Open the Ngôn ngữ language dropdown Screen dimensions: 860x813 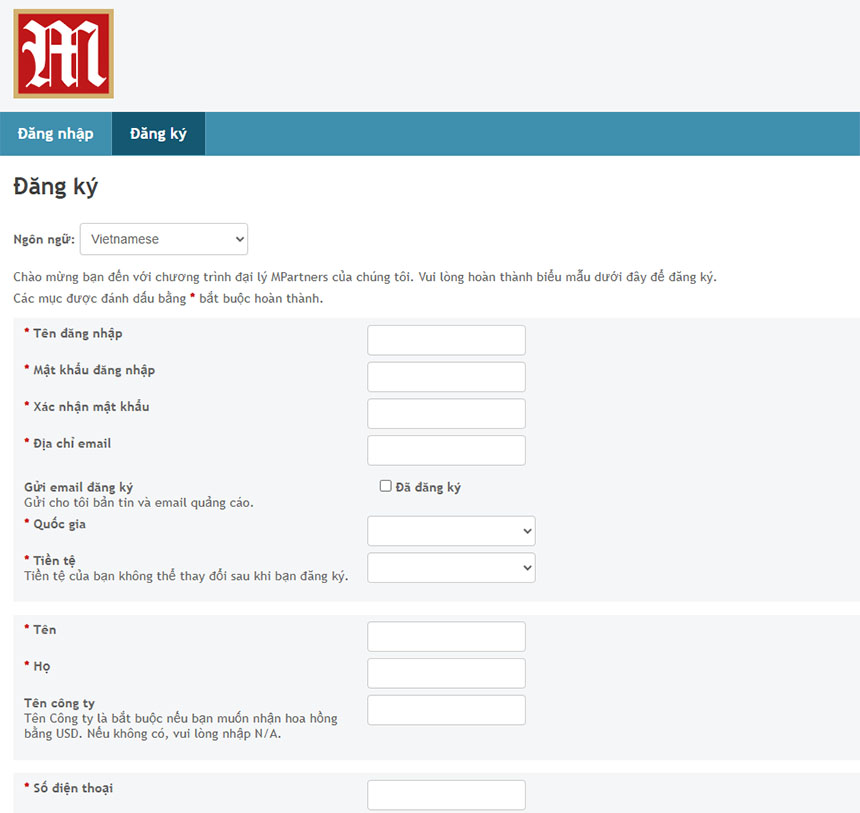point(163,239)
